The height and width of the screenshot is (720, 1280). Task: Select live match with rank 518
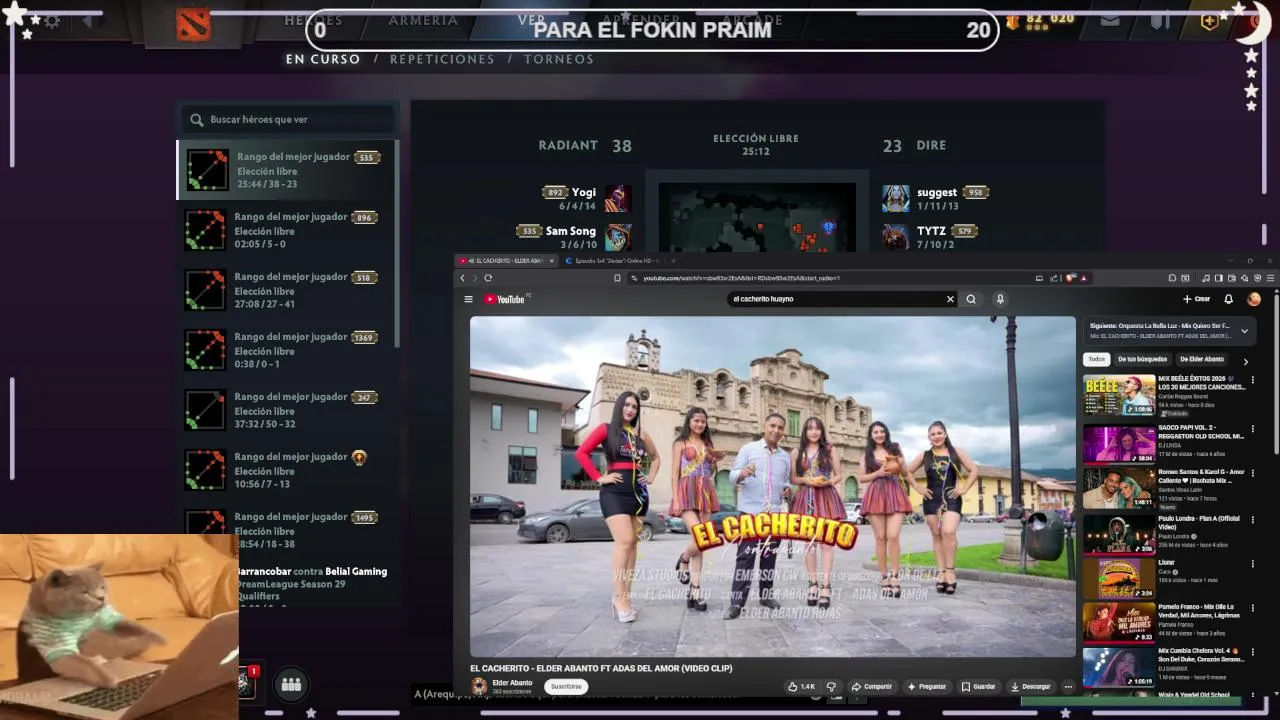[287, 290]
